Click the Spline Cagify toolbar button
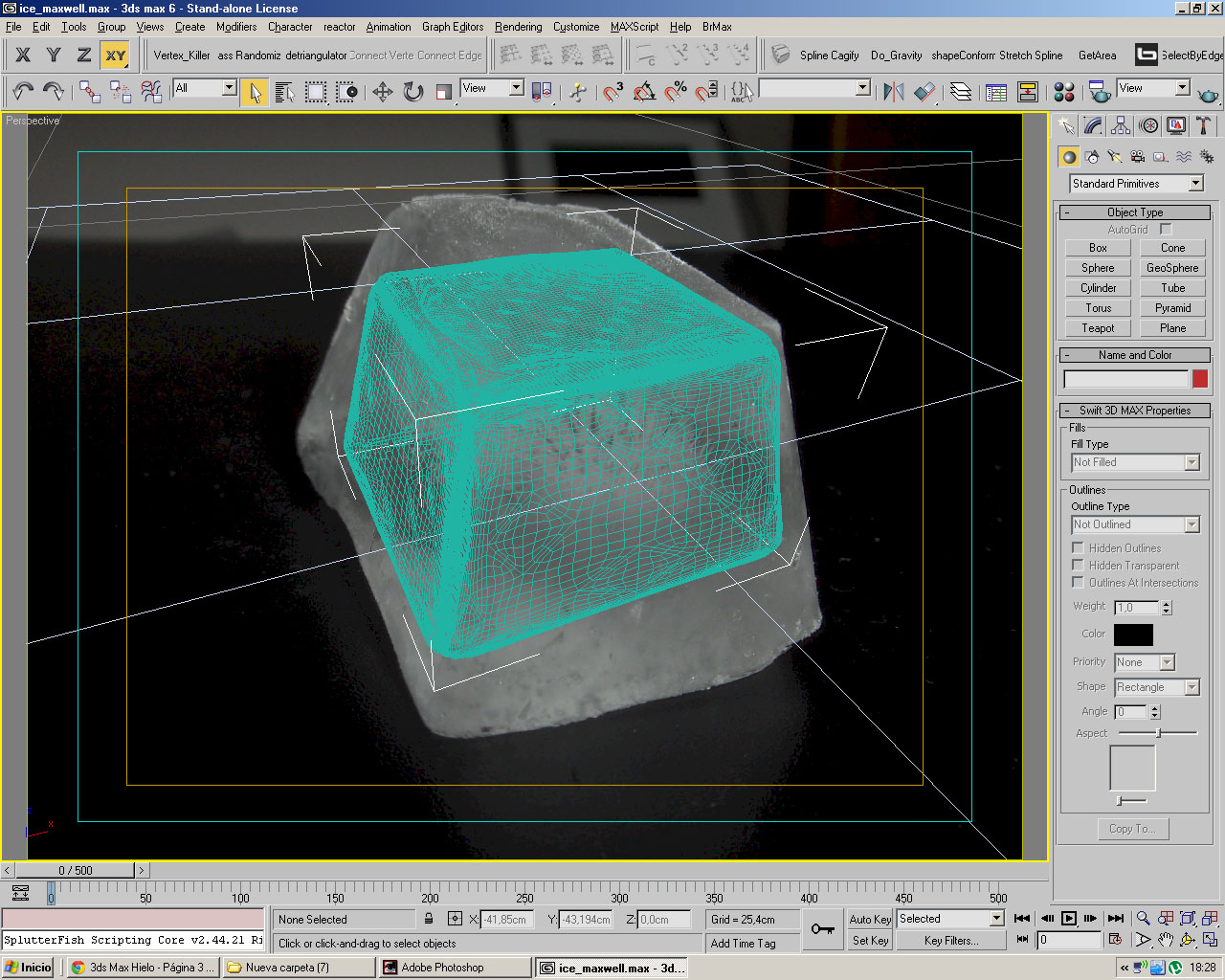Image resolution: width=1225 pixels, height=980 pixels. pyautogui.click(x=829, y=56)
